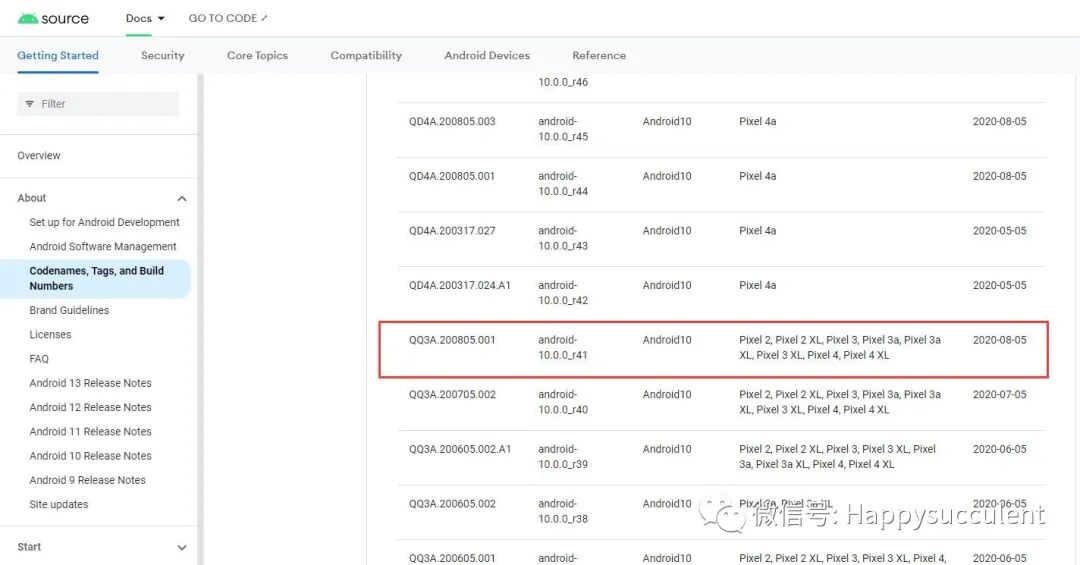Open the FAQ sidebar item
Image resolution: width=1080 pixels, height=565 pixels.
pyautogui.click(x=39, y=359)
